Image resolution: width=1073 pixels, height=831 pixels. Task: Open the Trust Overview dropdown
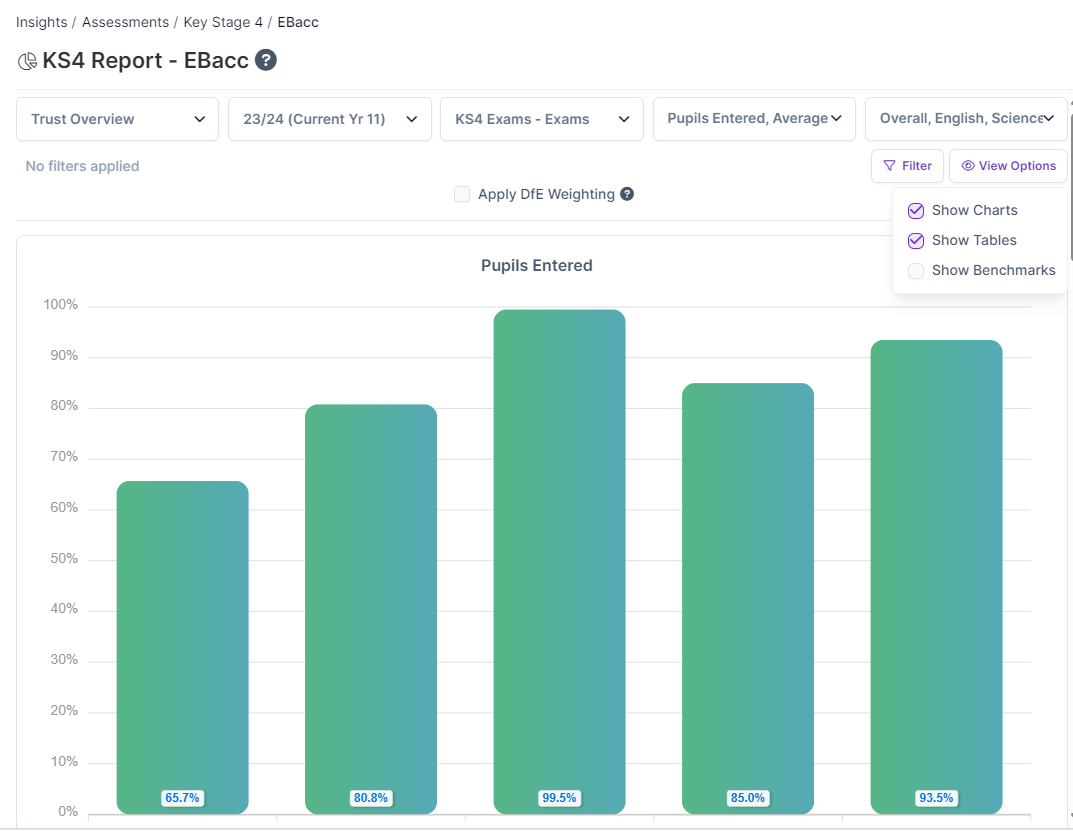[x=118, y=119]
